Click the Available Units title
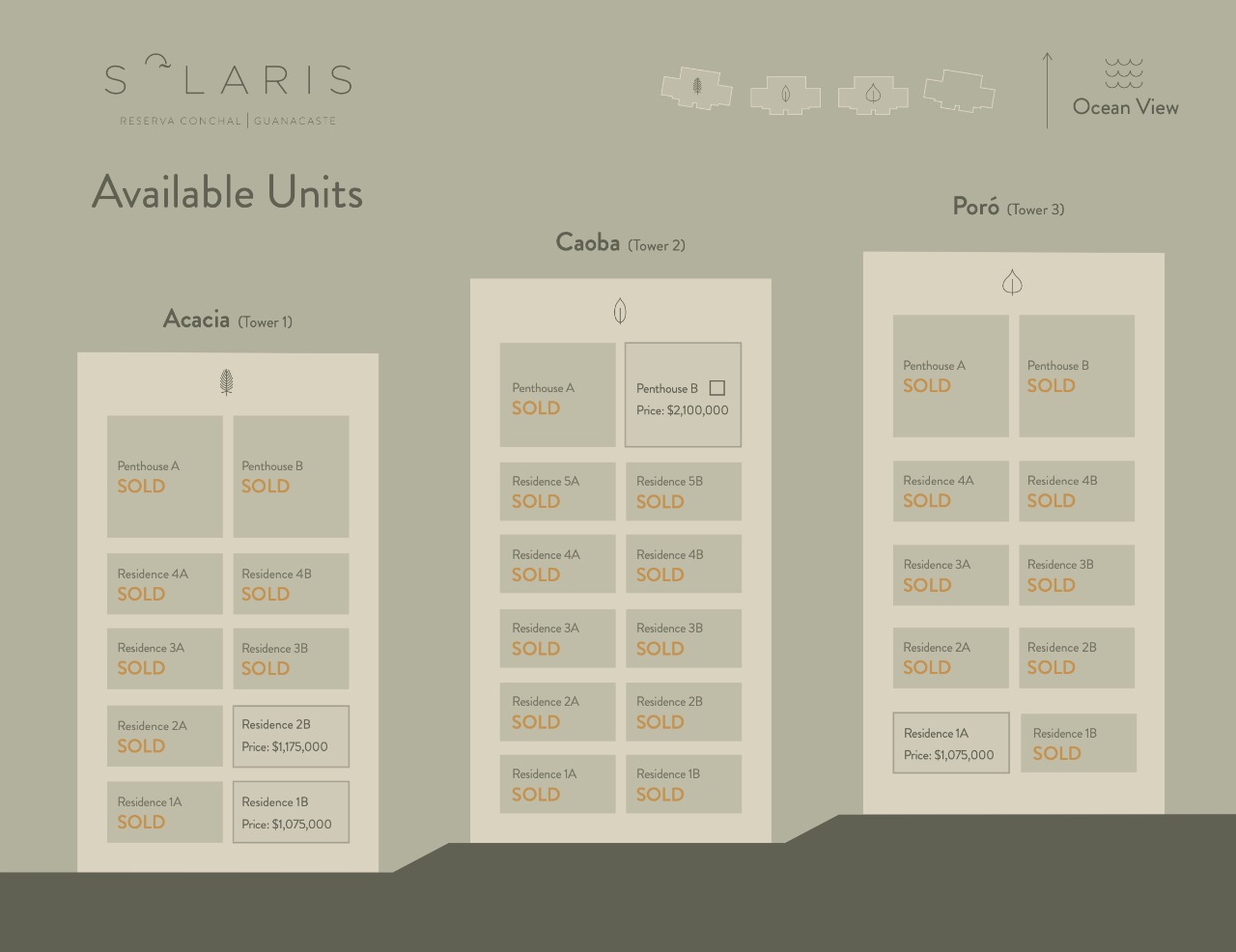The width and height of the screenshot is (1236, 952). pos(228,192)
